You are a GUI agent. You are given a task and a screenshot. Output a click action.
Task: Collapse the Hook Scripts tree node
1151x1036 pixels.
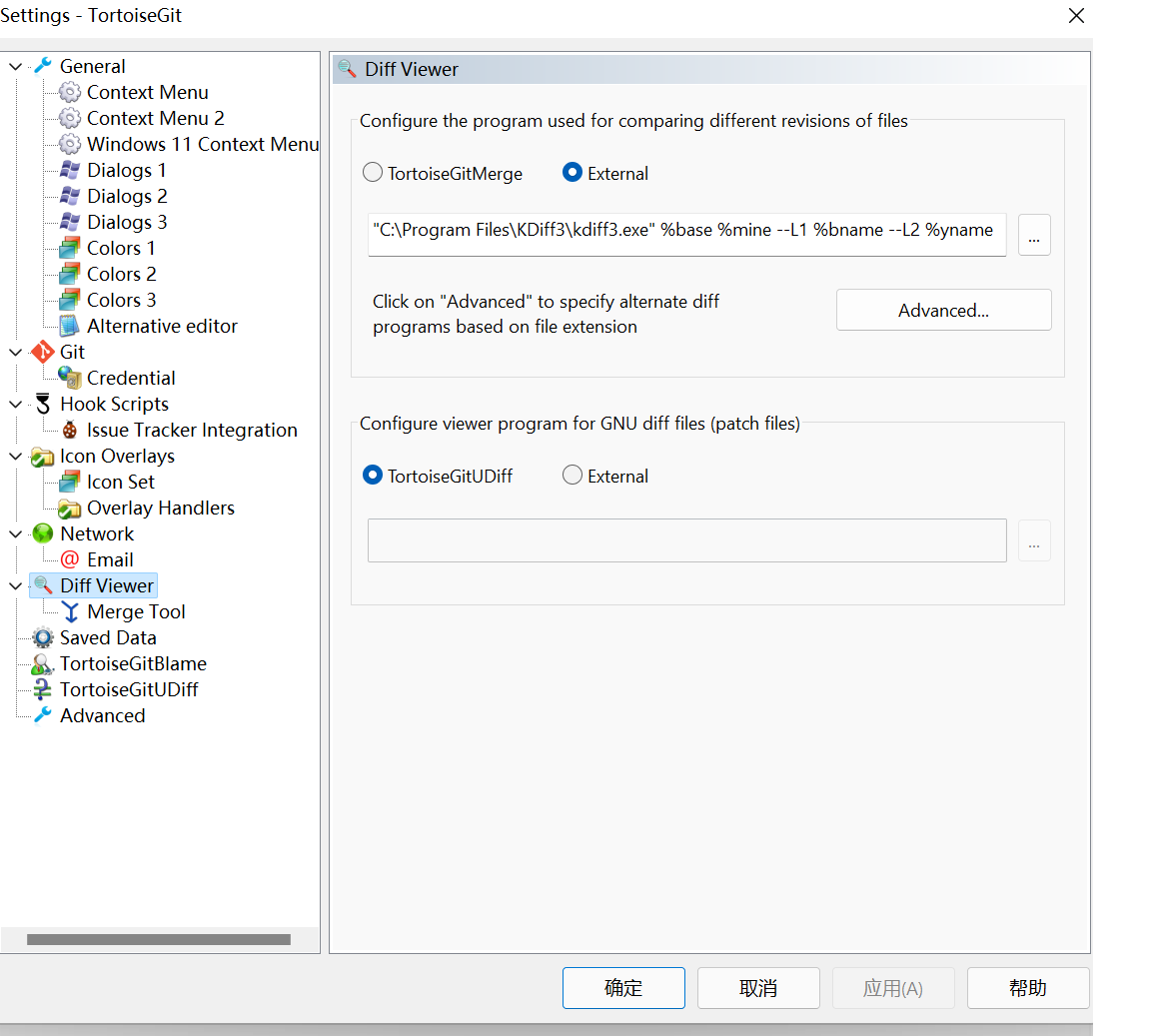point(15,404)
